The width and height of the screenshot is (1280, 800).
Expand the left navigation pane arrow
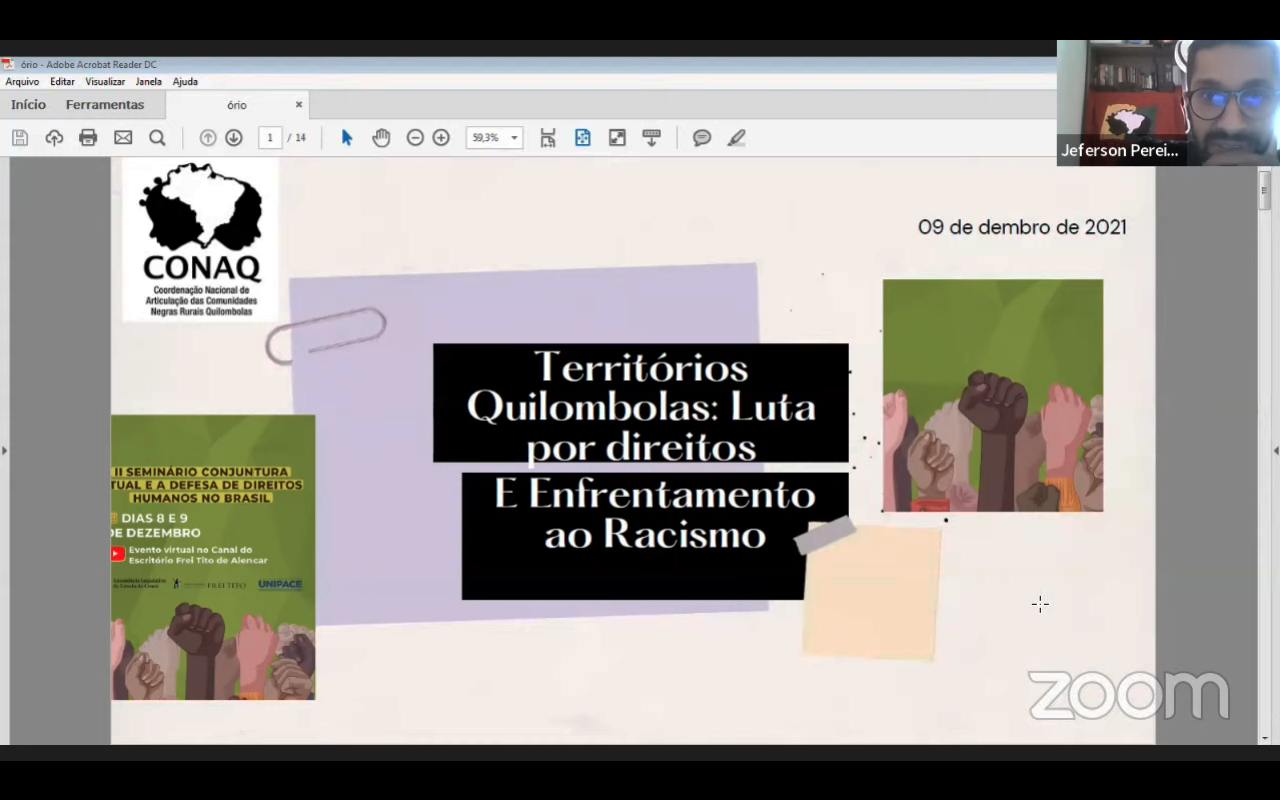(x=4, y=451)
